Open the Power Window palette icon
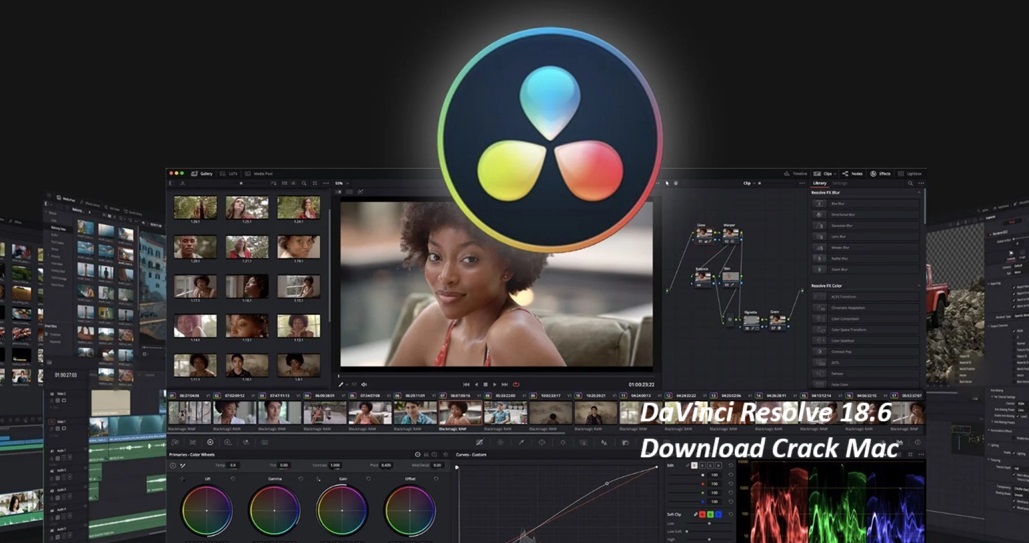The width and height of the screenshot is (1029, 543). 541,443
